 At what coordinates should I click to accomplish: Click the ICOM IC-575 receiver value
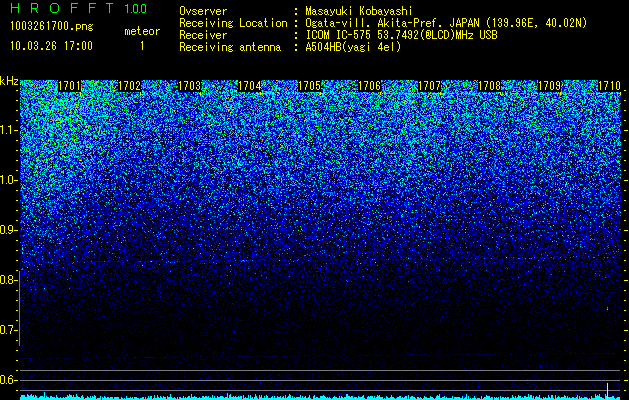(x=401, y=35)
